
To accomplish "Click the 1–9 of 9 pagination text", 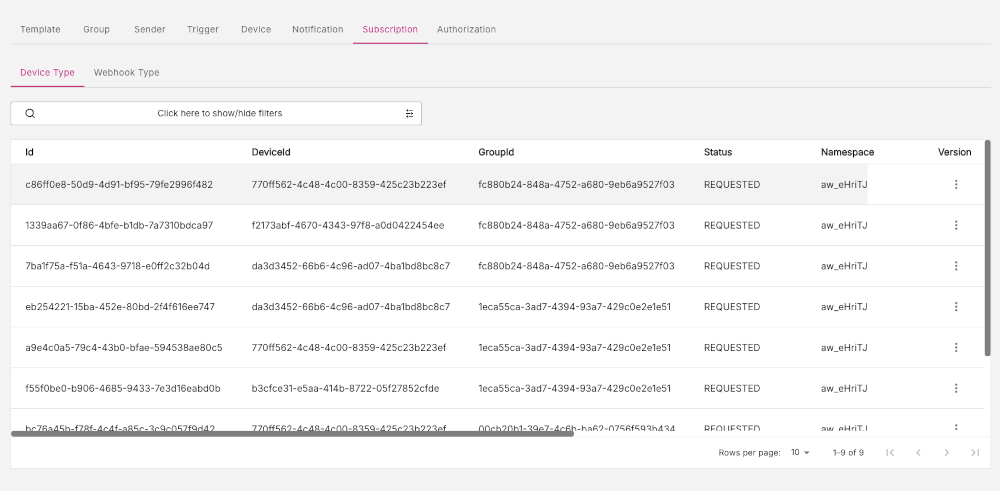I will tap(848, 453).
